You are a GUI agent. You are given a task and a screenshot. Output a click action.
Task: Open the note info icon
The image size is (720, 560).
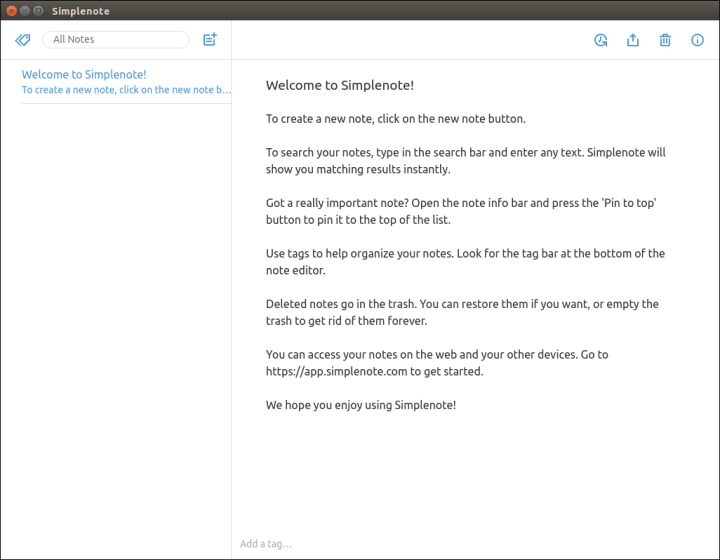697,40
